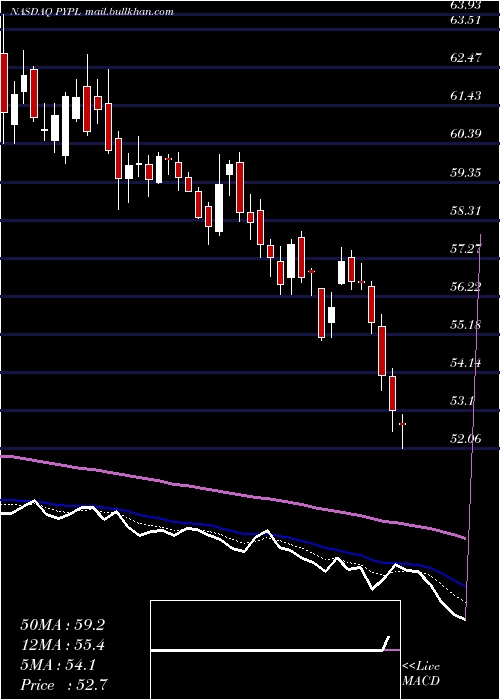Click the 50MA : 59.2 readout
This screenshot has height=700, width=500.
(62, 625)
